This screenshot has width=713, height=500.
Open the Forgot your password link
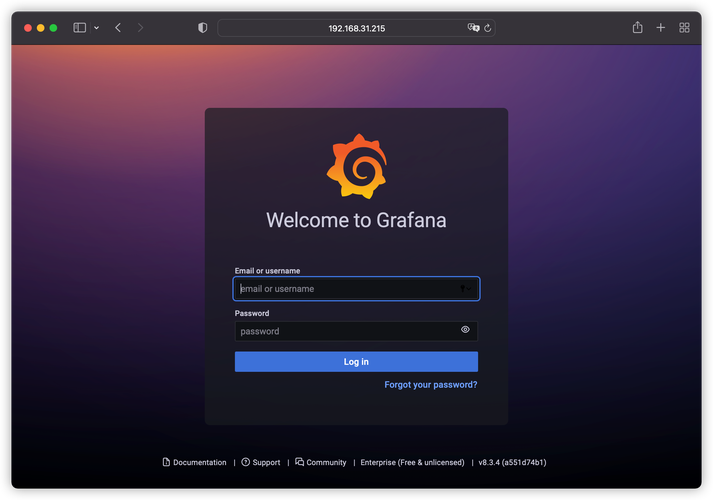click(x=430, y=385)
